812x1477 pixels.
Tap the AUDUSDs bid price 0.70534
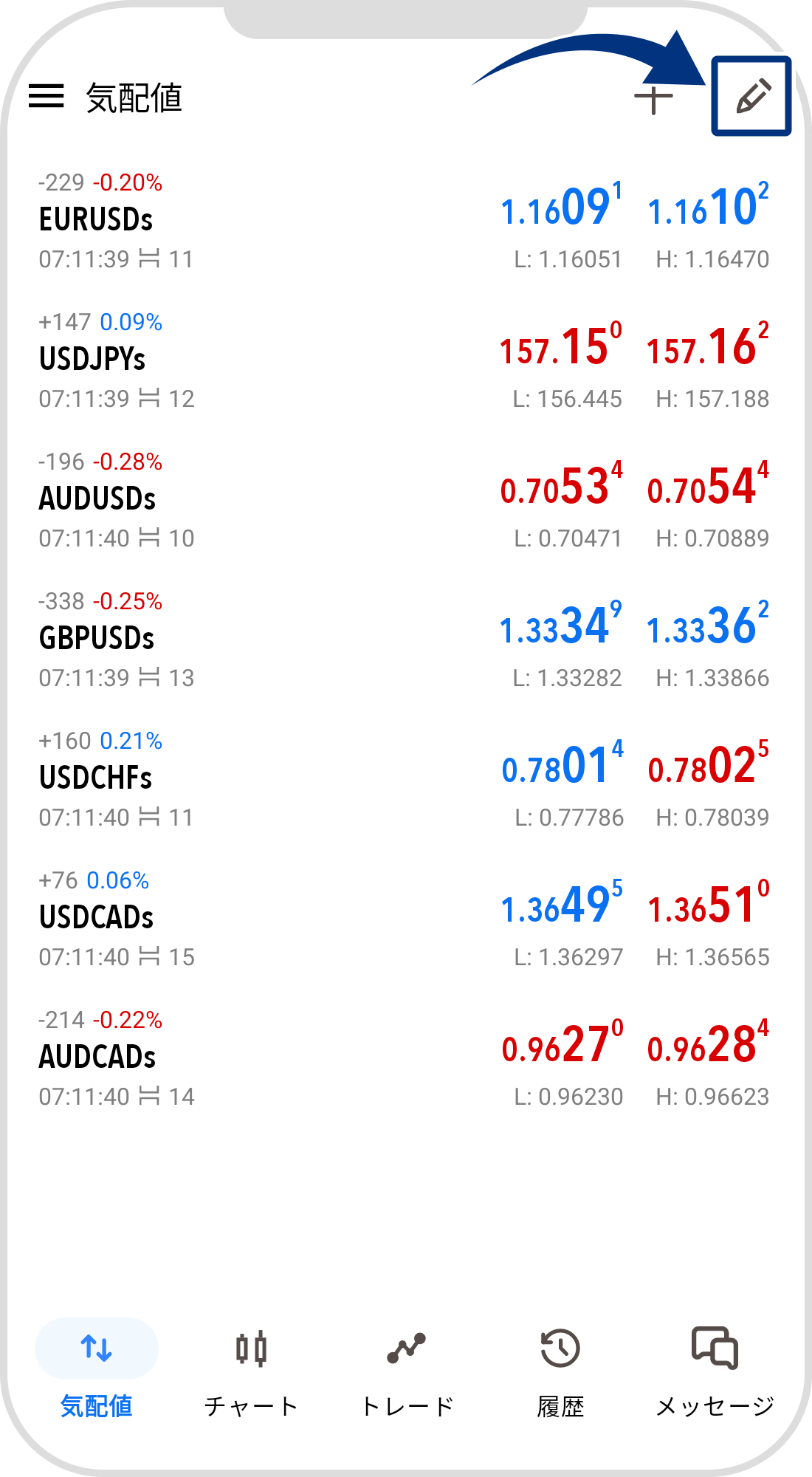pyautogui.click(x=561, y=487)
